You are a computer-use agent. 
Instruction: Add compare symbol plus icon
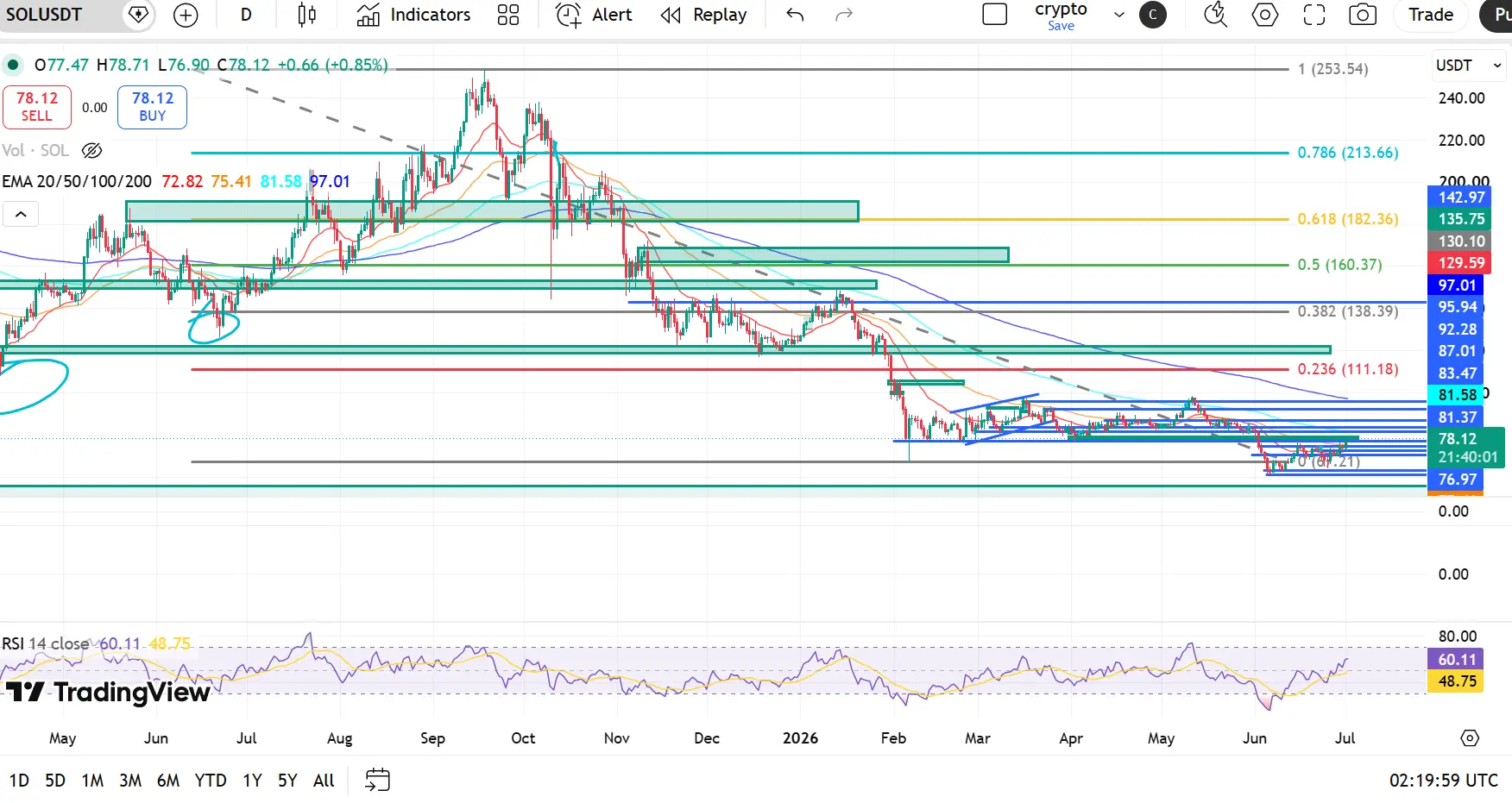click(x=186, y=15)
